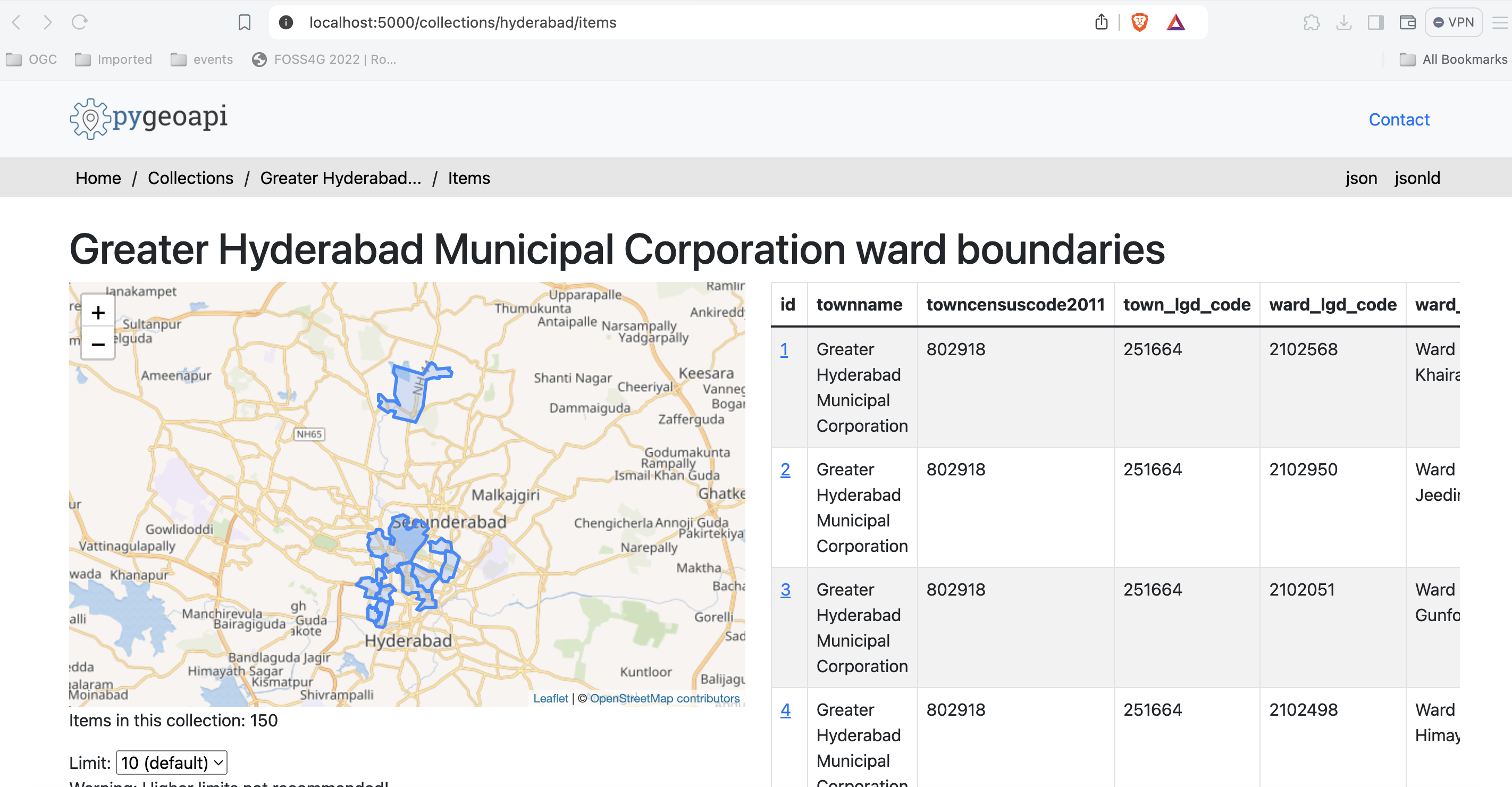Open item 1 link
Screen dimensions: 1512x787
pyautogui.click(x=784, y=350)
